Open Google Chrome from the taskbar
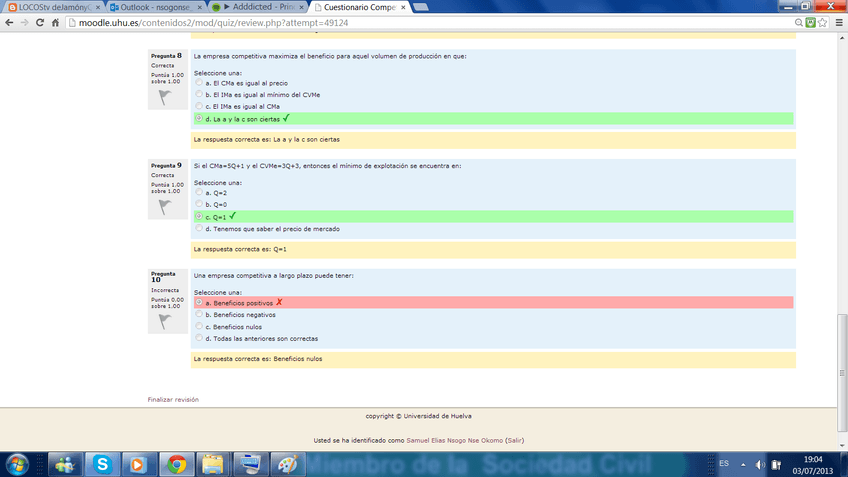 [176, 464]
